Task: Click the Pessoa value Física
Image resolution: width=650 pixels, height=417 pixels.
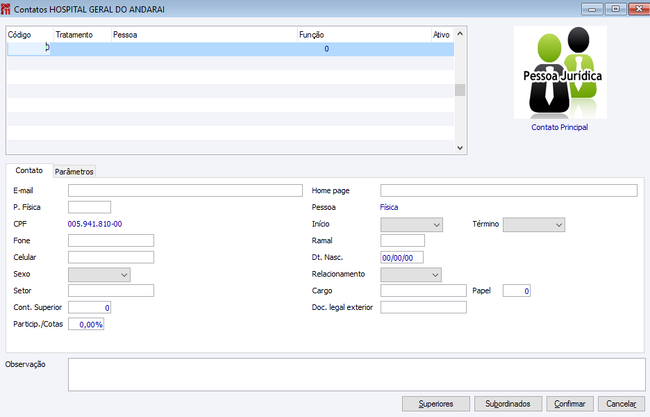Action: pyautogui.click(x=389, y=207)
